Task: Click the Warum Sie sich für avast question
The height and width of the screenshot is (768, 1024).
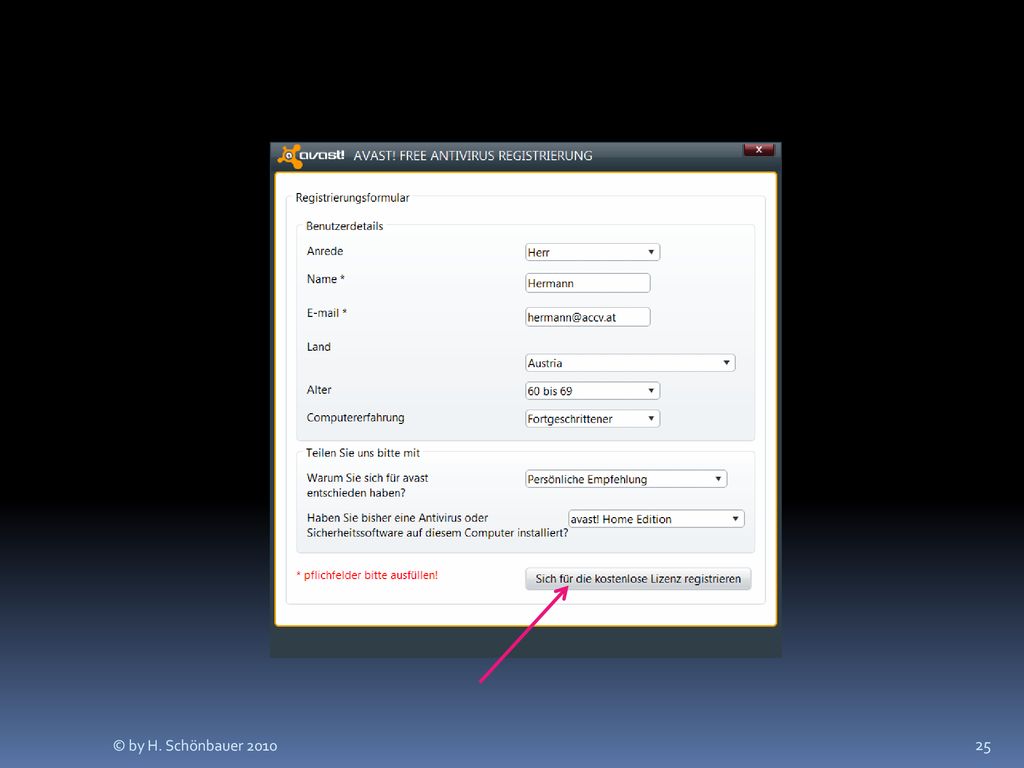Action: coord(367,485)
